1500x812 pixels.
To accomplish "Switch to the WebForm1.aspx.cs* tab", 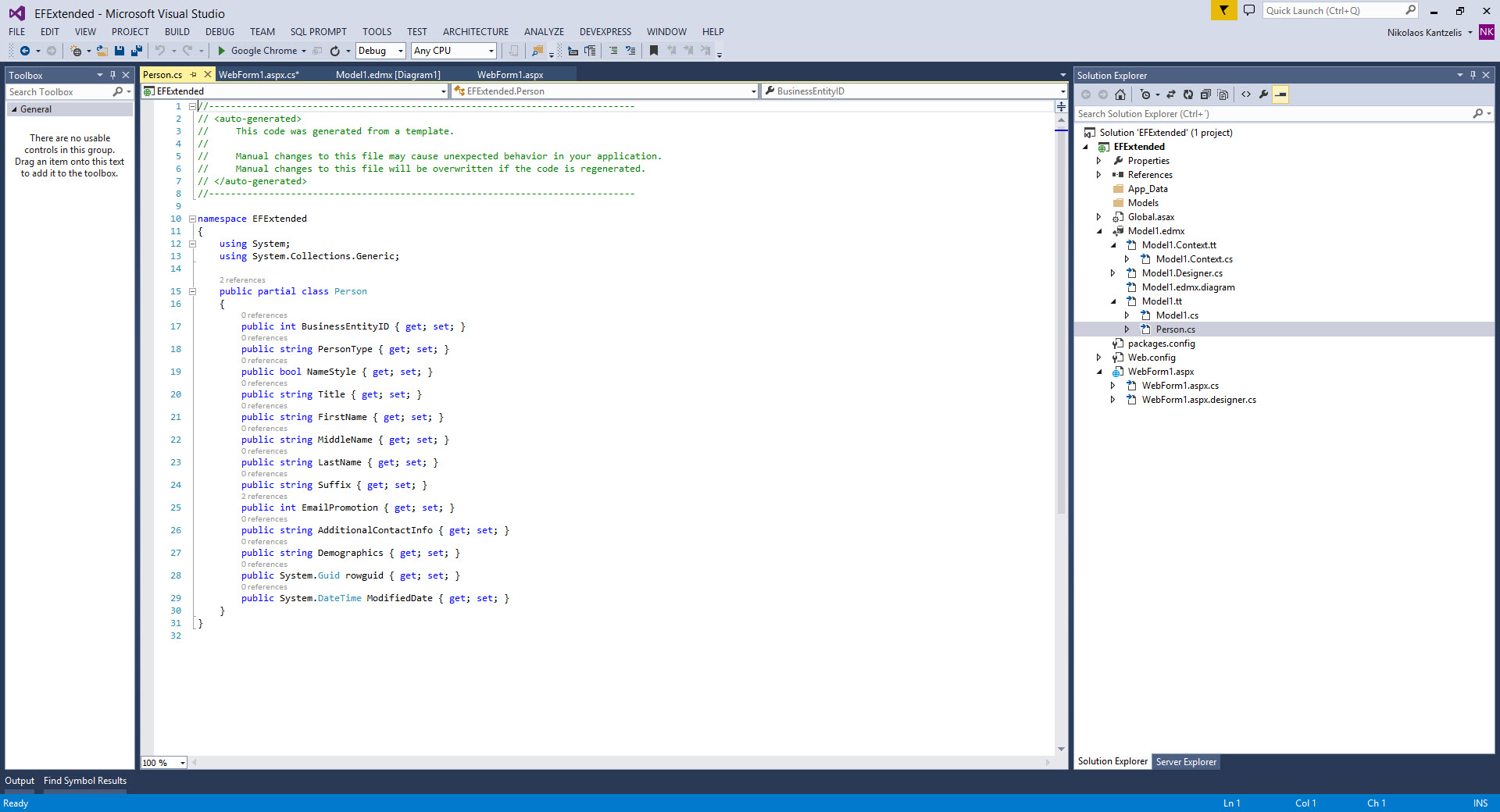I will point(259,75).
